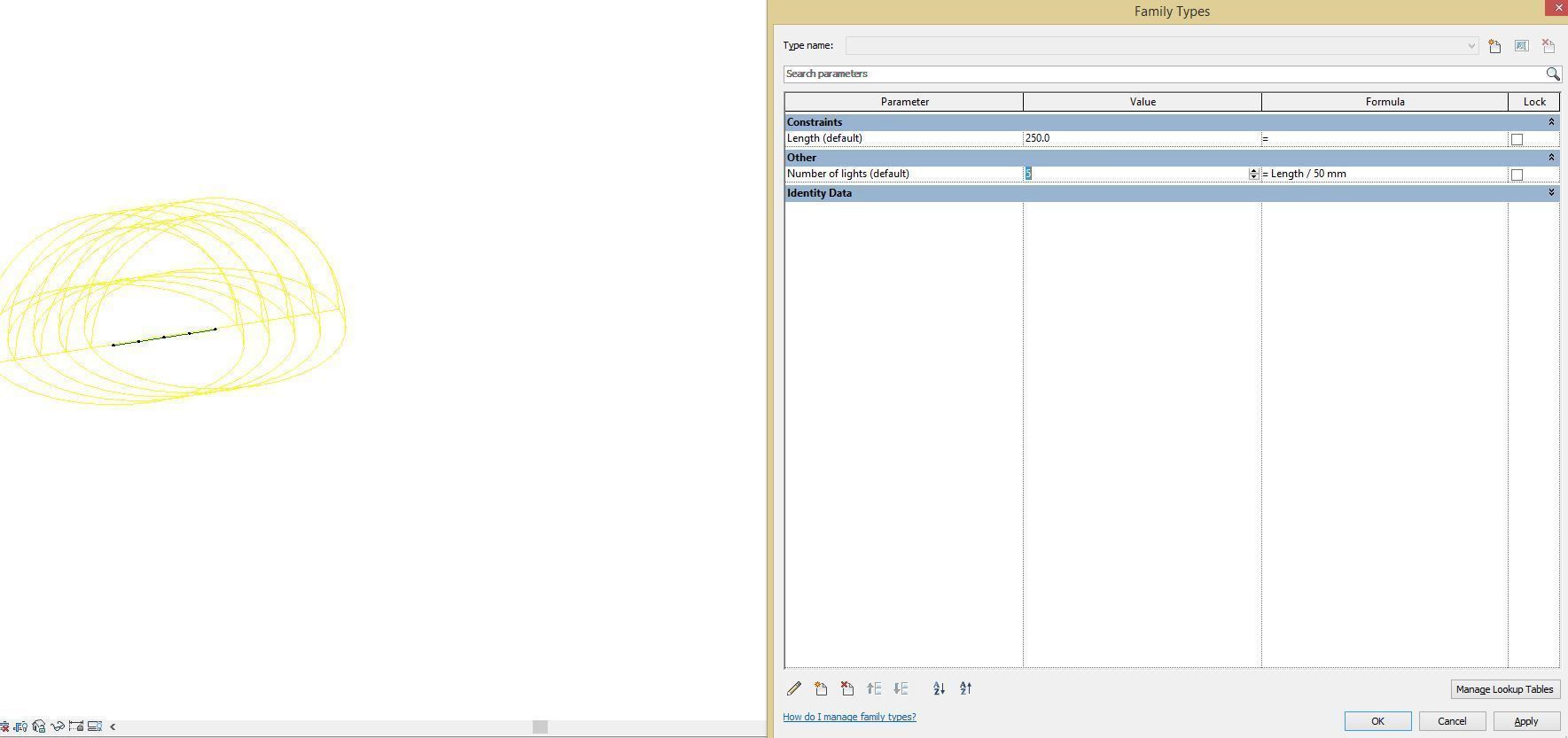Toggle the Lock checkbox for Length
This screenshot has width=1568, height=738.
click(1517, 139)
